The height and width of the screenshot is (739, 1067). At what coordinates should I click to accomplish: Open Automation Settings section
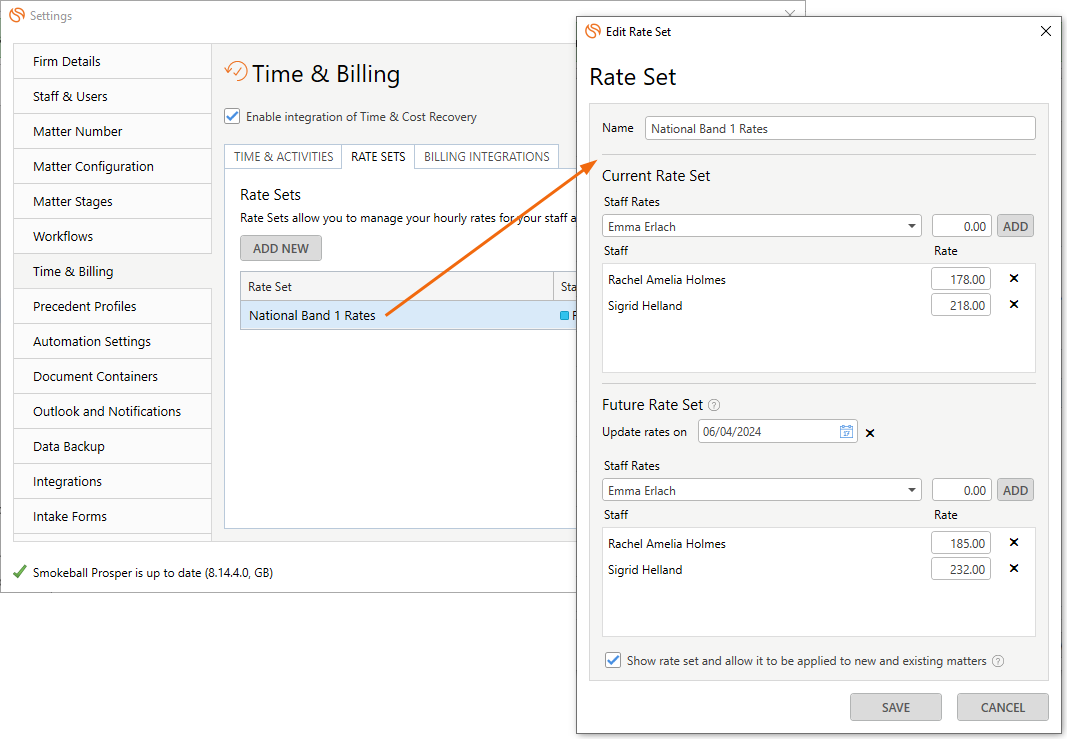click(112, 342)
